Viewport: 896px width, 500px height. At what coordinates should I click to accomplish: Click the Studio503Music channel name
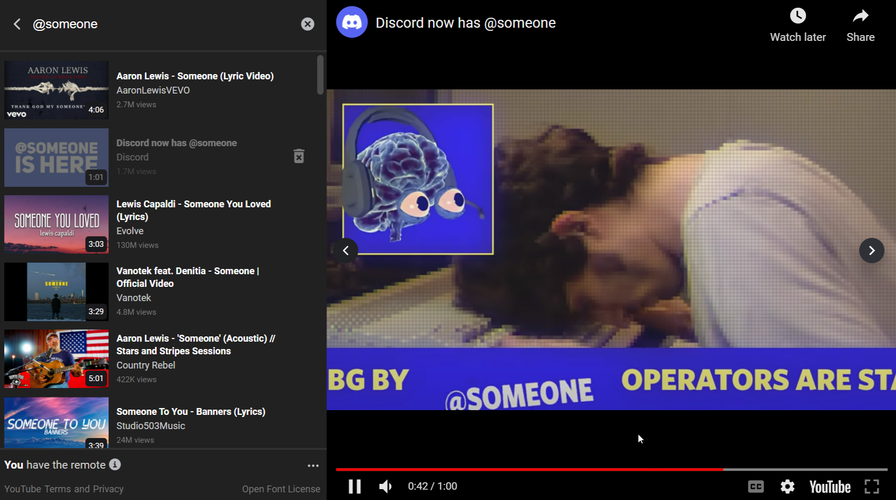click(151, 426)
